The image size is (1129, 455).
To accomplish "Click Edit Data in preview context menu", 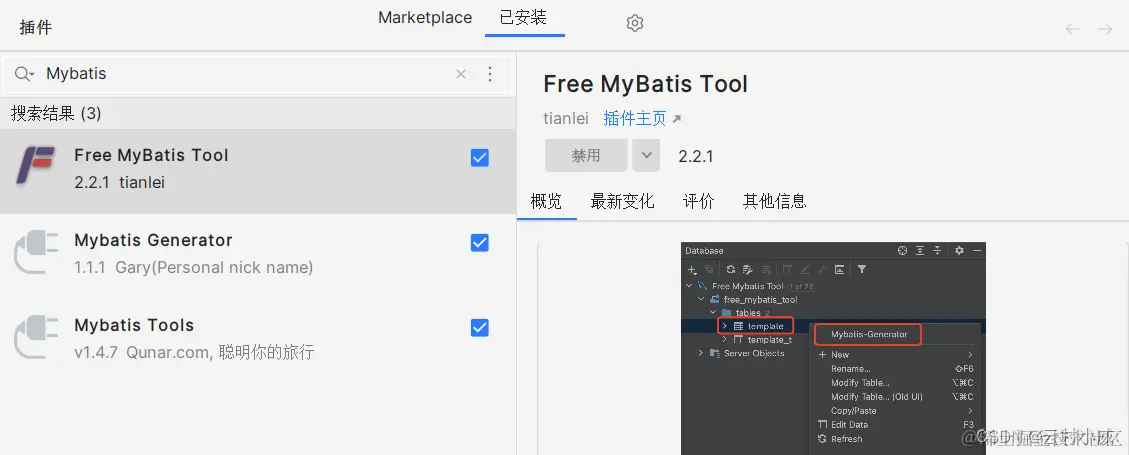I will coord(849,425).
